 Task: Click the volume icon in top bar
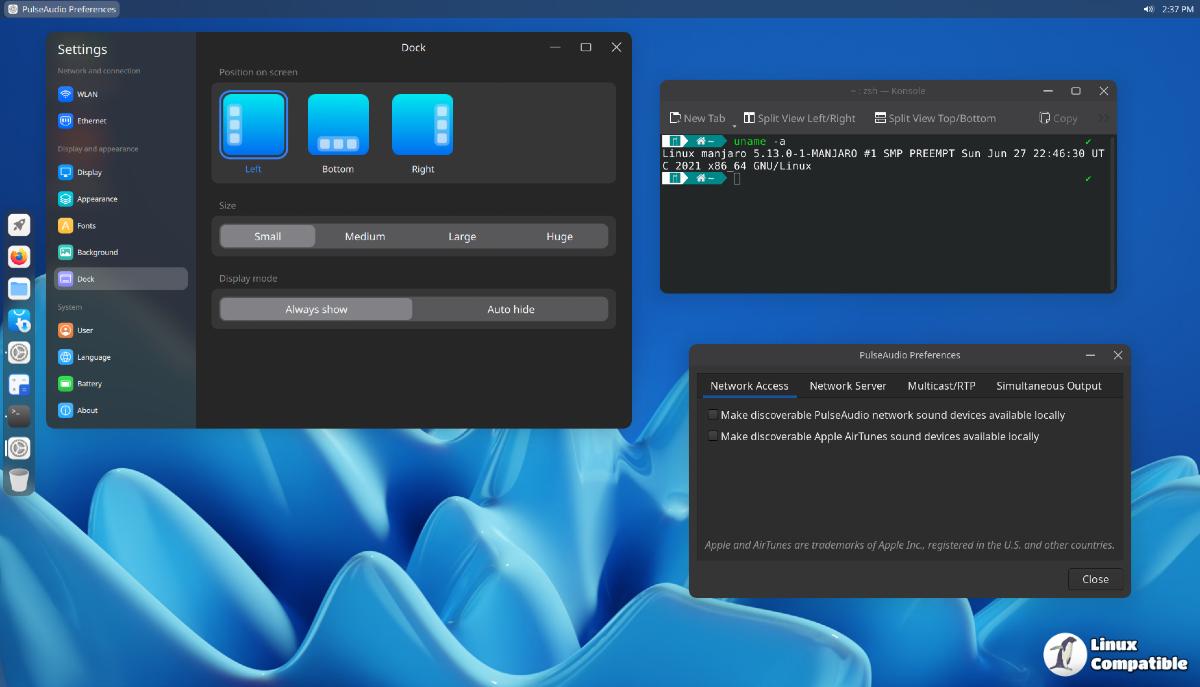(1148, 9)
